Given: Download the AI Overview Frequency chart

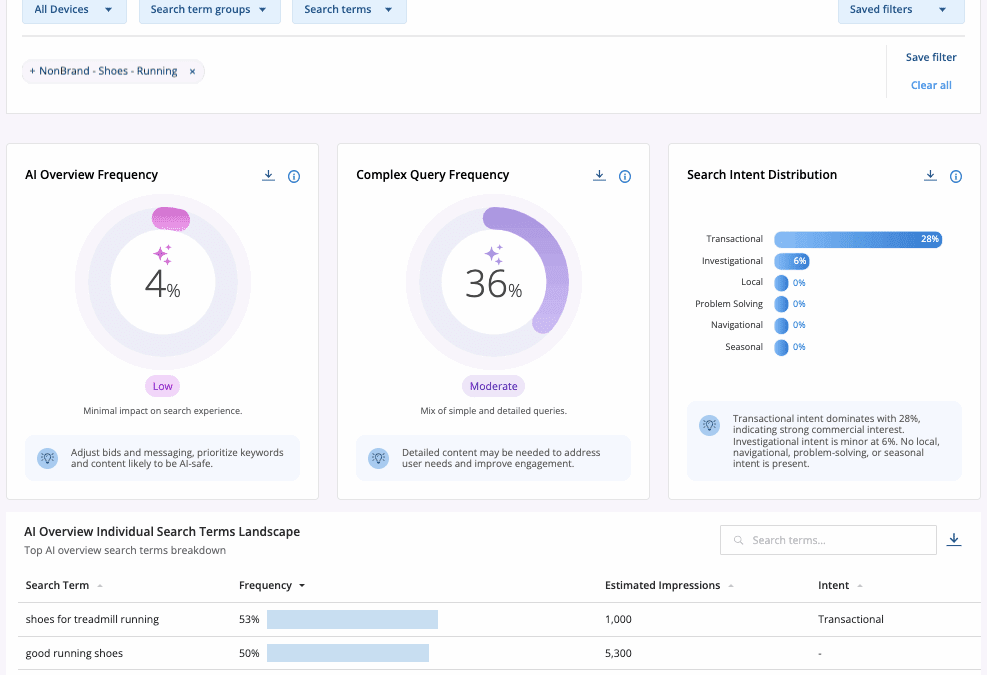Looking at the screenshot, I should coord(268,176).
